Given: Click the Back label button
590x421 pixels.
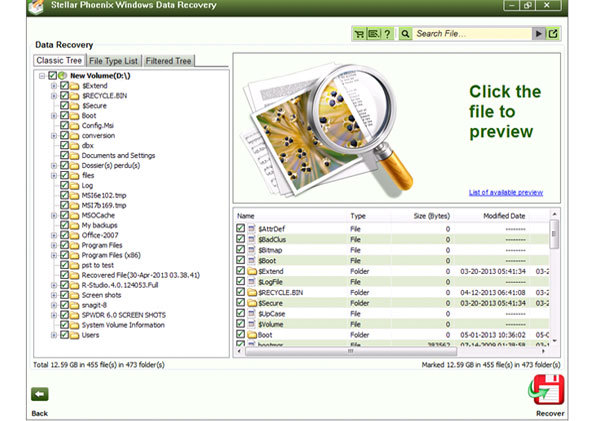Looking at the screenshot, I should tap(40, 413).
